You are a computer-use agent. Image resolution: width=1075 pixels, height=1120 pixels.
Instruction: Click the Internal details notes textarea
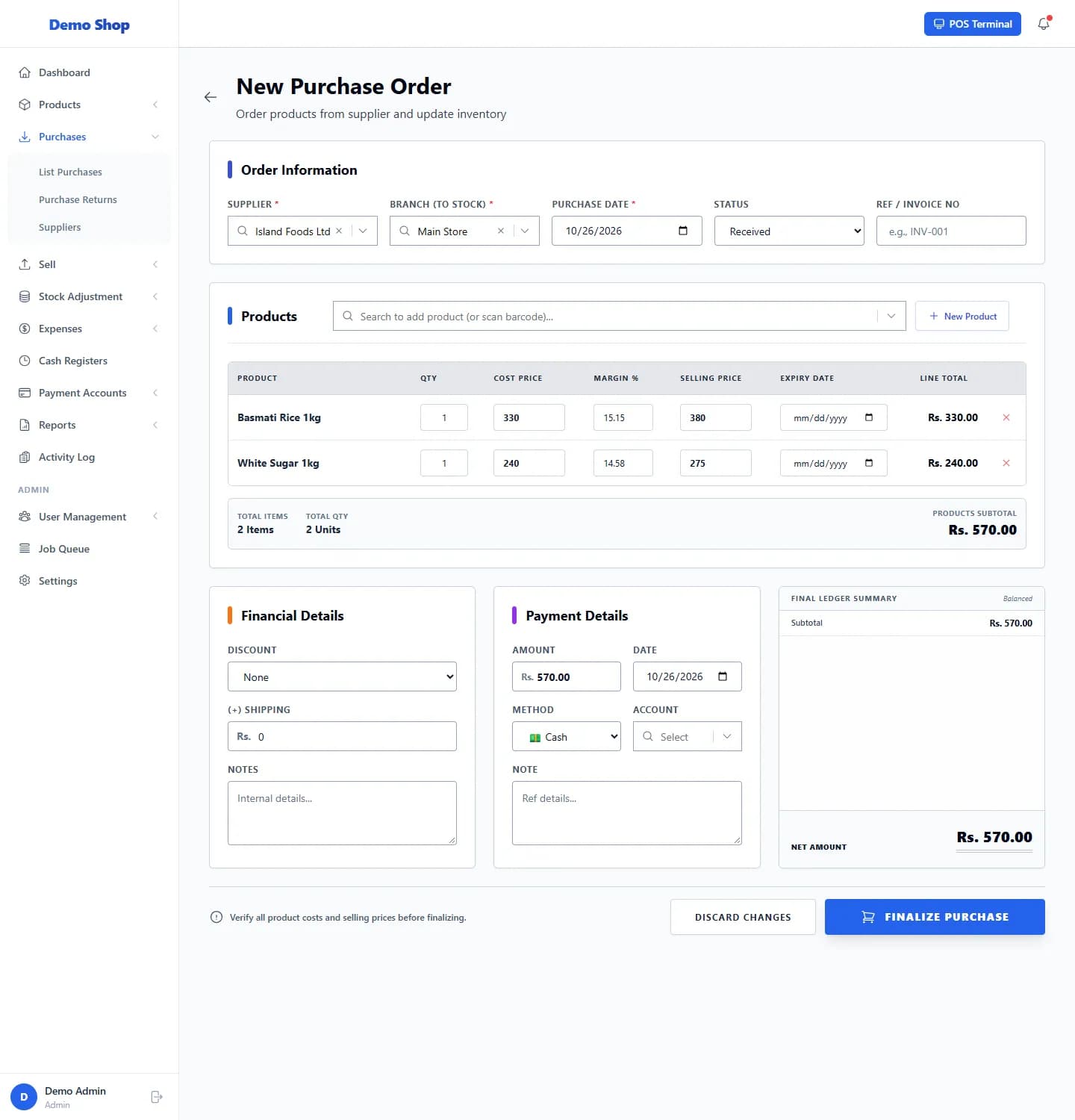pyautogui.click(x=342, y=813)
